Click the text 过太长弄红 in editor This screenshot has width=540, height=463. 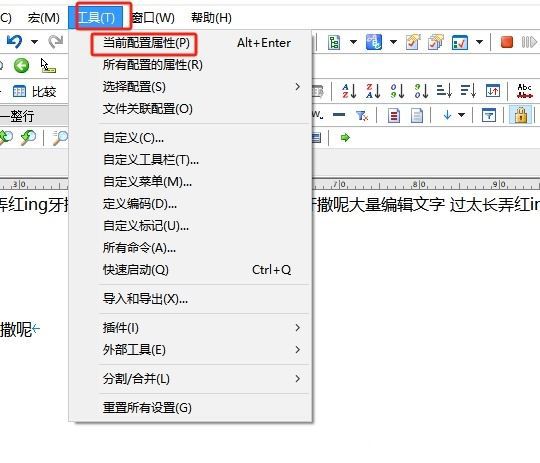coord(489,205)
